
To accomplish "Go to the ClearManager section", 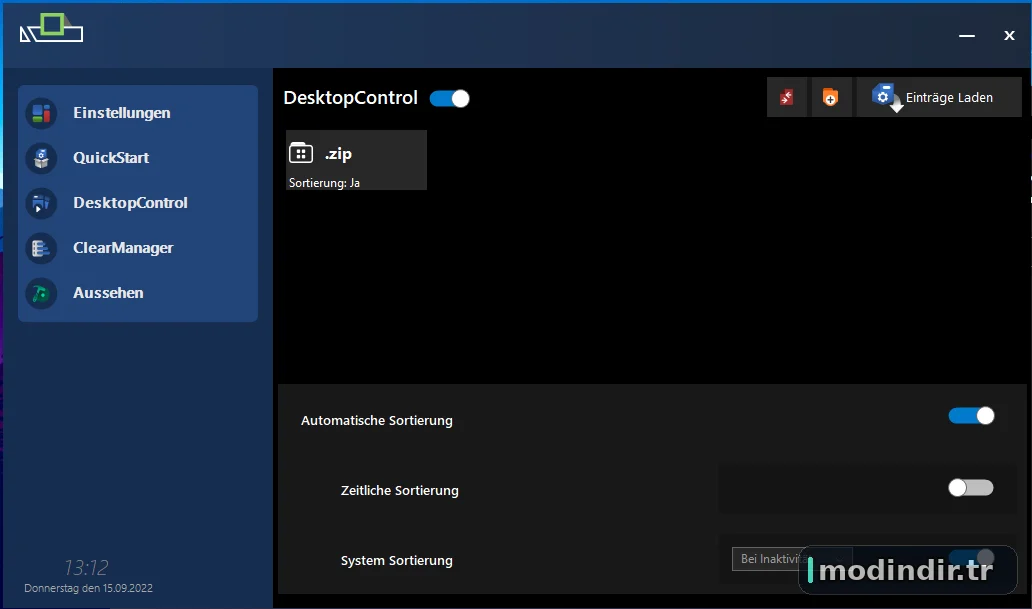I will (x=123, y=248).
